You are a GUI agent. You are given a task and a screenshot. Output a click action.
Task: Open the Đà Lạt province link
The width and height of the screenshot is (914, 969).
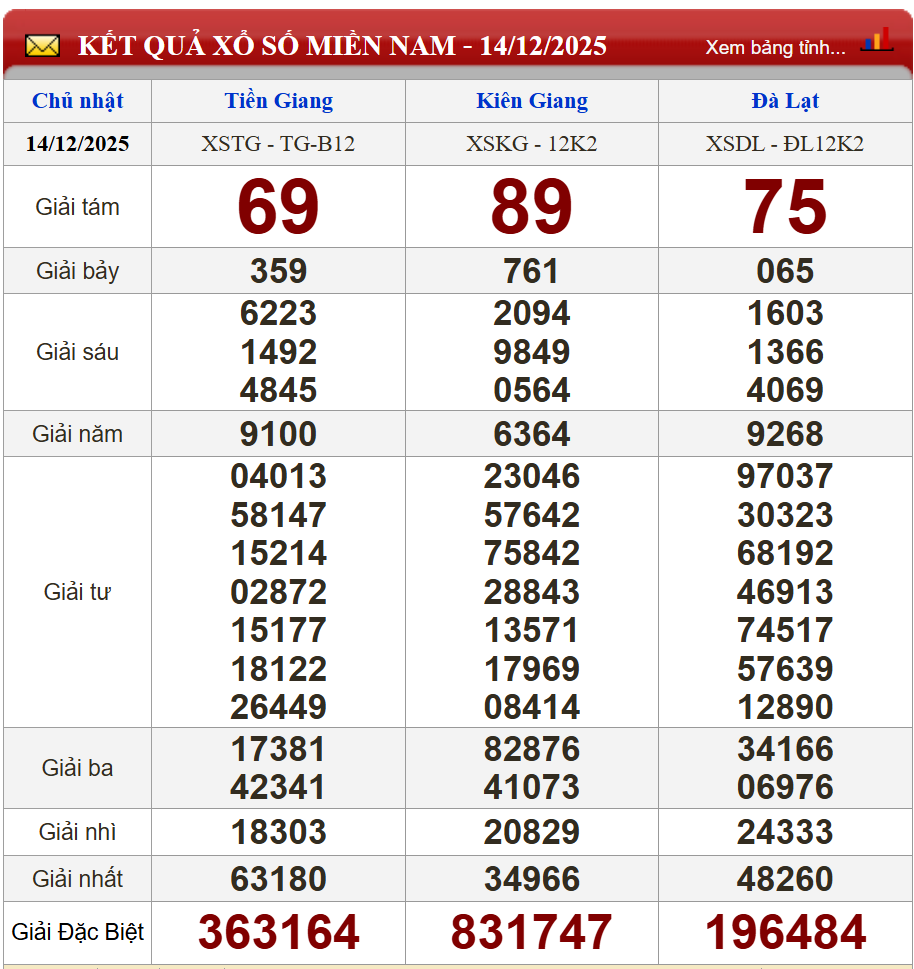coord(785,101)
